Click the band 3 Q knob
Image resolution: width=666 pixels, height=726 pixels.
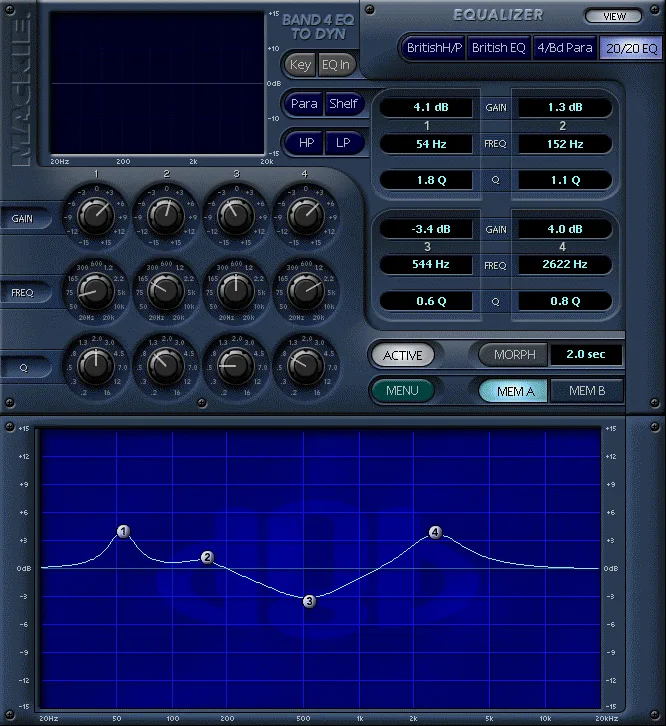(236, 366)
